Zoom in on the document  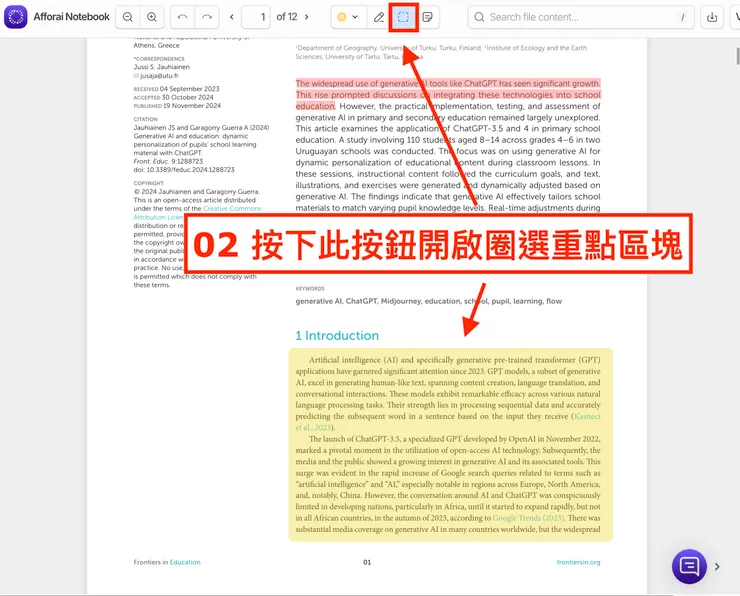tap(152, 17)
